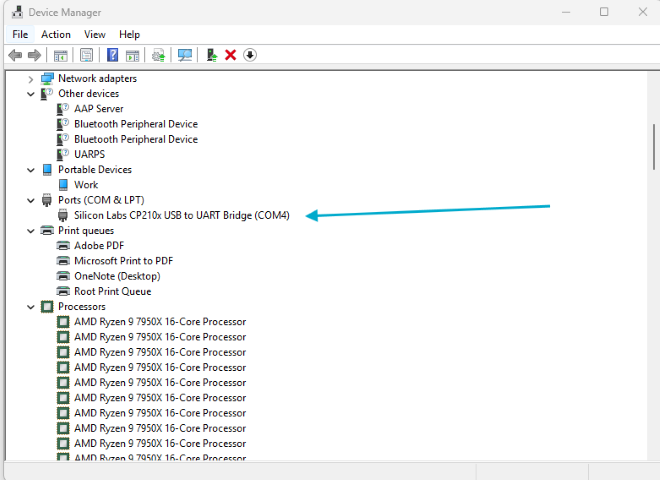Image resolution: width=660 pixels, height=480 pixels.
Task: Scan for hardware changes toolbar icon
Action: point(185,55)
